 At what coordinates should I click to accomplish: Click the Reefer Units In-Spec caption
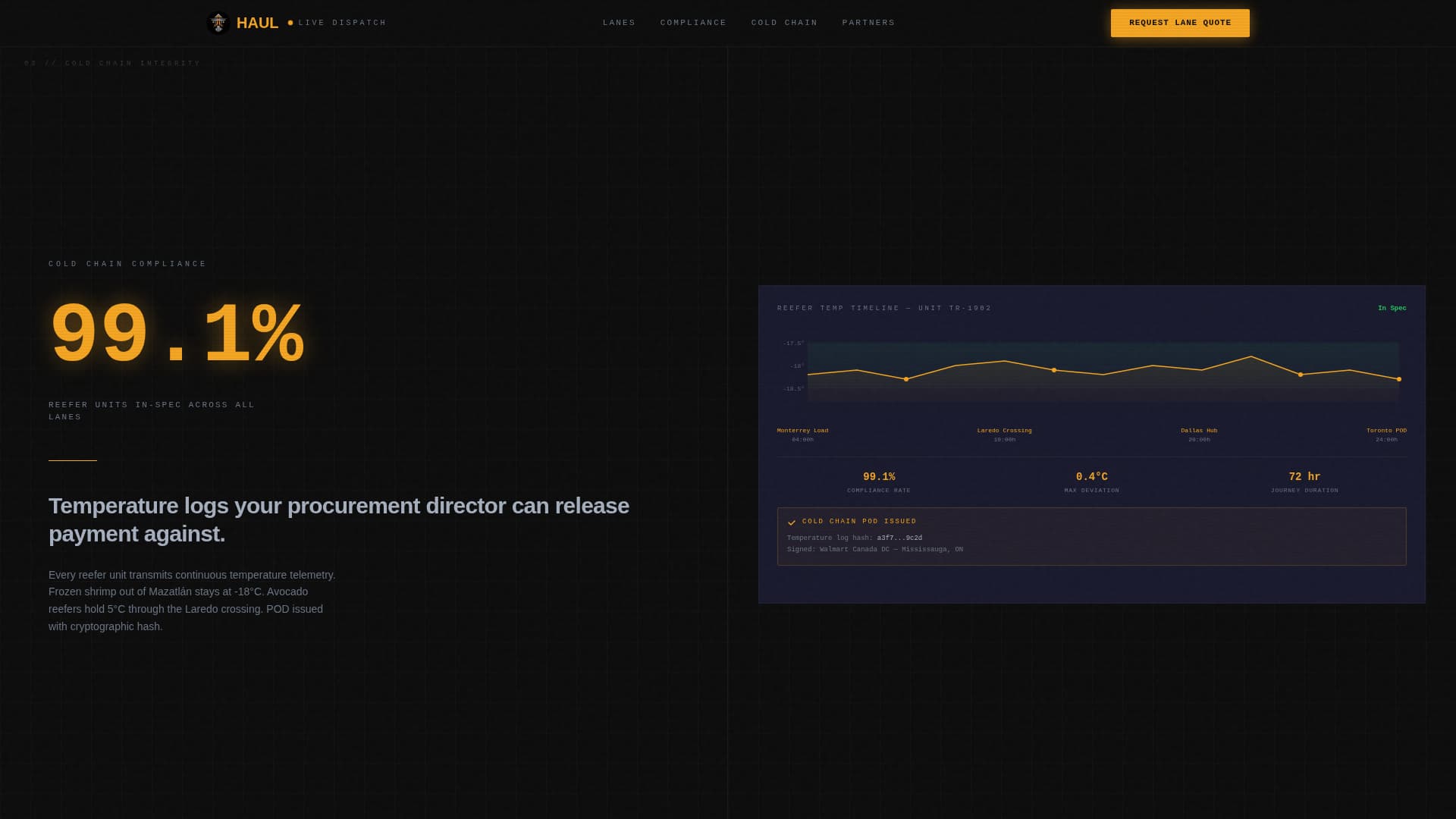pos(152,410)
